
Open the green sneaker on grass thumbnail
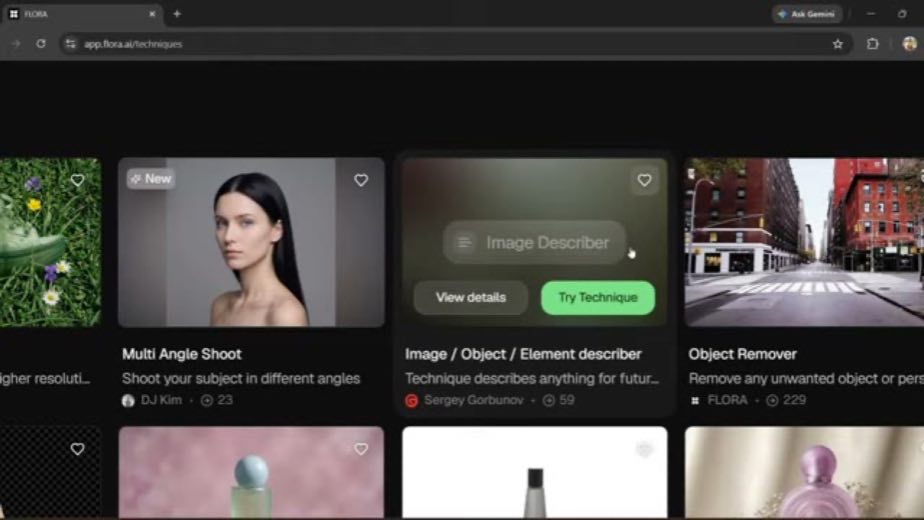tap(50, 242)
